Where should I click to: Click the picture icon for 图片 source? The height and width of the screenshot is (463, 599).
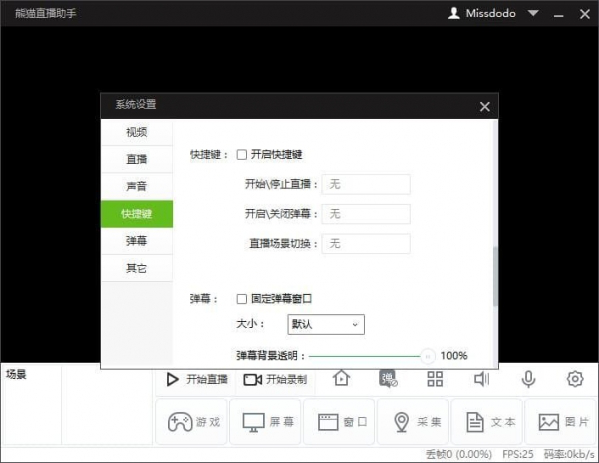pos(549,422)
